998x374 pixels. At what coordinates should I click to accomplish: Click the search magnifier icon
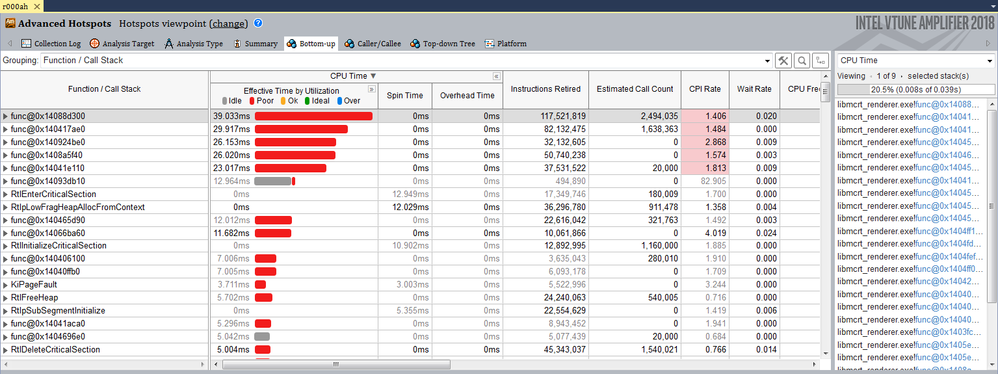click(x=803, y=60)
